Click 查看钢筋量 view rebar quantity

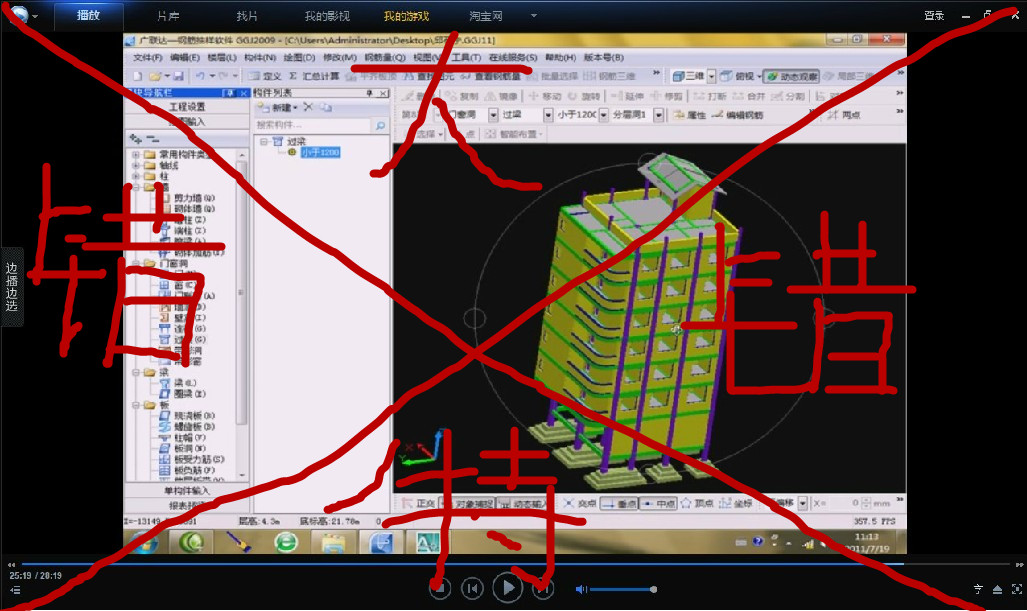[x=491, y=76]
